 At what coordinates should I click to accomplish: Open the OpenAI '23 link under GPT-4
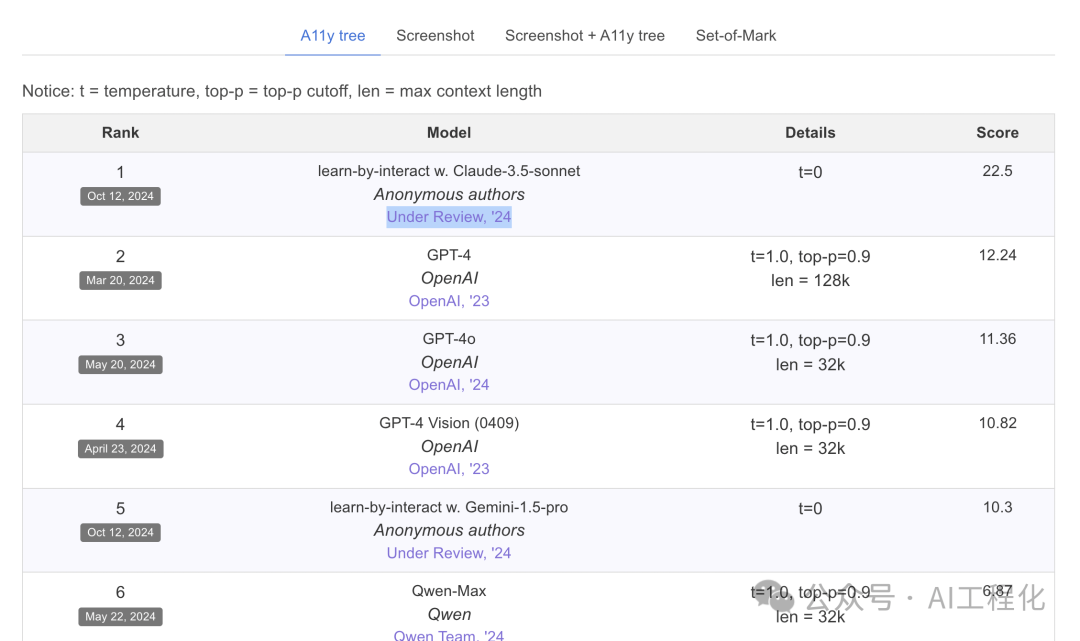pyautogui.click(x=449, y=301)
